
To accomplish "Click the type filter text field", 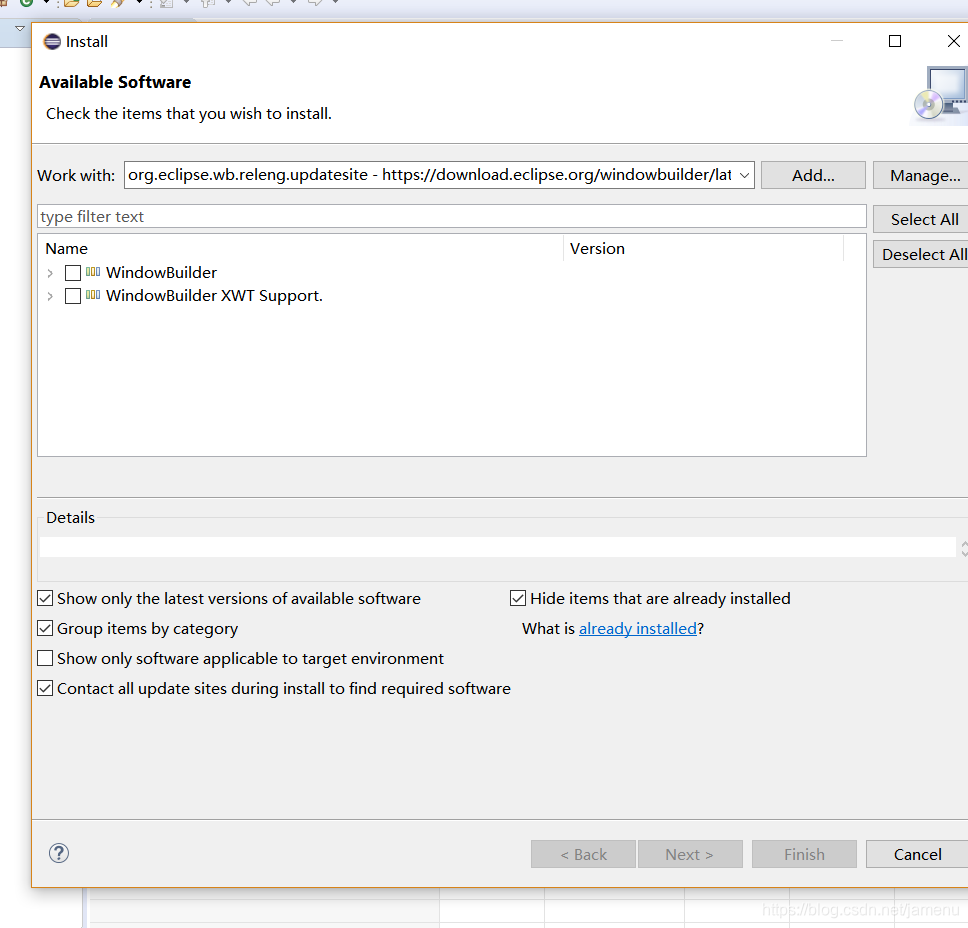I will (452, 217).
